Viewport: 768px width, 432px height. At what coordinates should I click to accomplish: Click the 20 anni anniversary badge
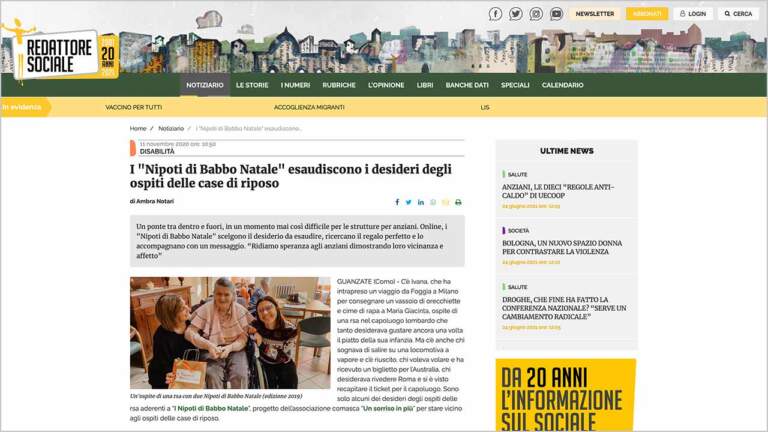108,55
